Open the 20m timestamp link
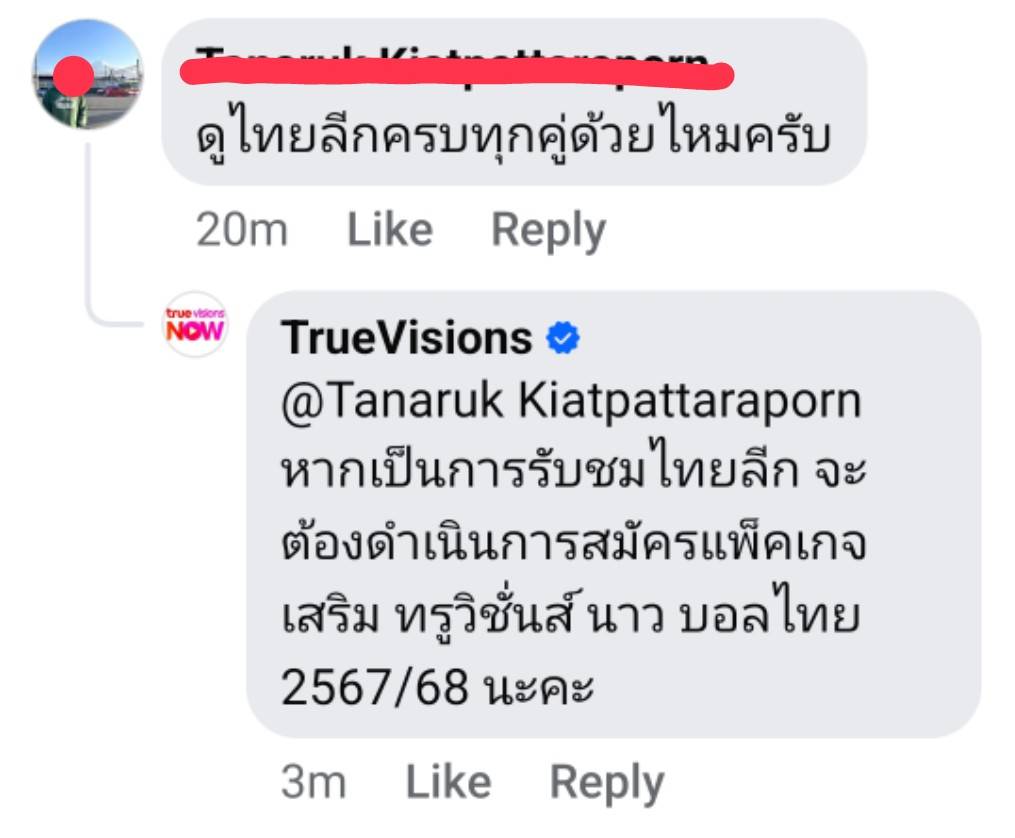The image size is (1015, 838). pos(241,230)
